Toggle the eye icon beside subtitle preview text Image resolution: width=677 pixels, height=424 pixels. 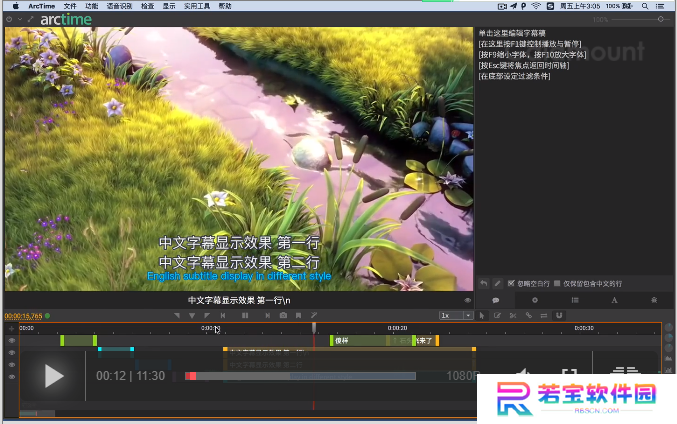point(467,300)
